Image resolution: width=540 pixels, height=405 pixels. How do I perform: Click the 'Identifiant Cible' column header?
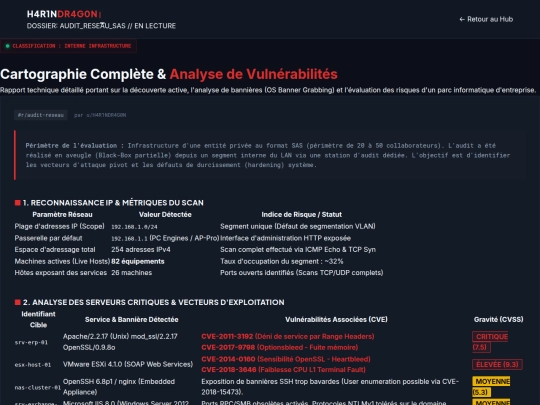coord(38,320)
